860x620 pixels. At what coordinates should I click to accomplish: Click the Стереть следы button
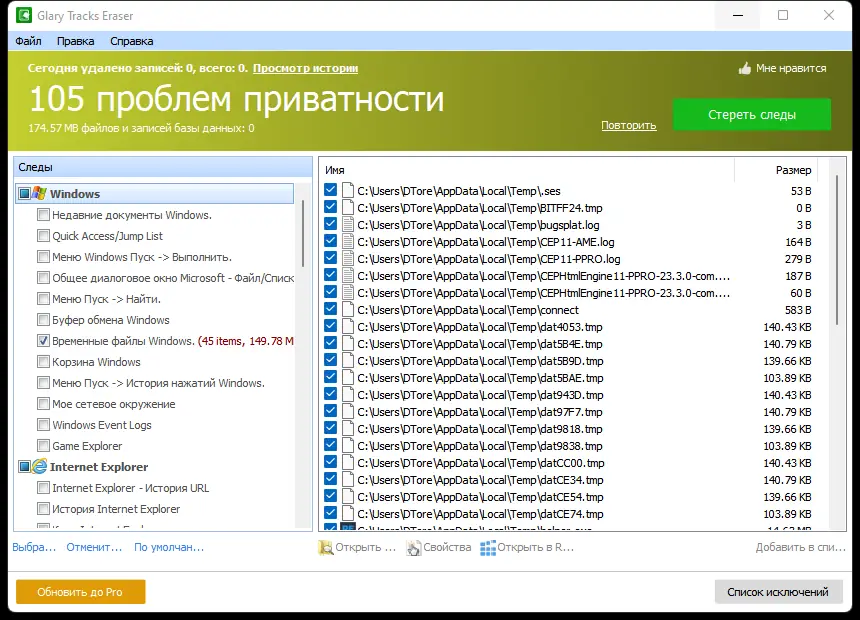[751, 114]
